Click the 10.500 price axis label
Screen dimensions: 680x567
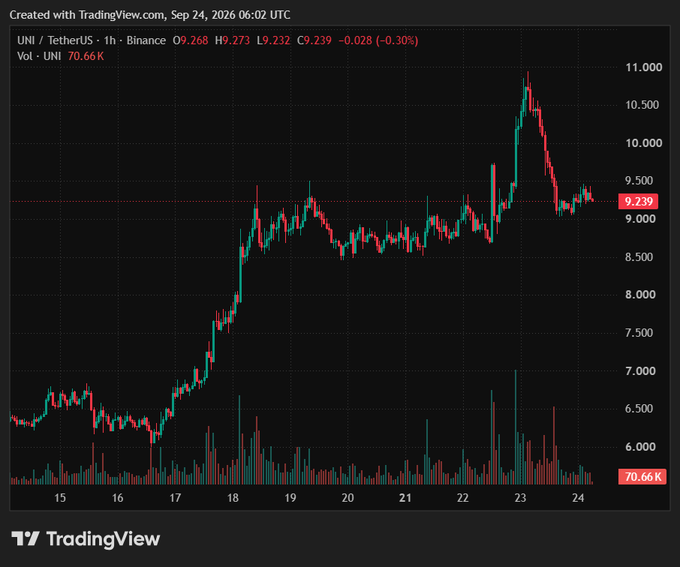642,105
